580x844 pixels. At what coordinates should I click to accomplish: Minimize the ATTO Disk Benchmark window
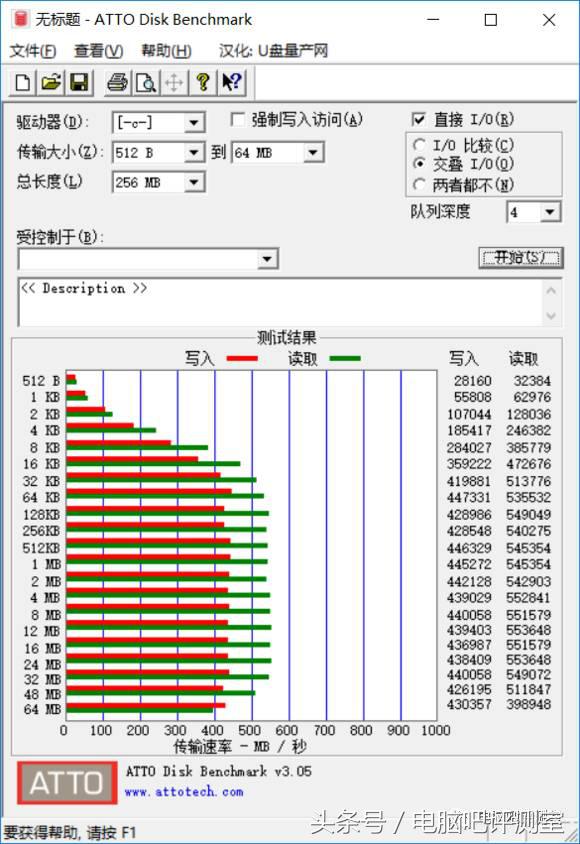[x=433, y=20]
